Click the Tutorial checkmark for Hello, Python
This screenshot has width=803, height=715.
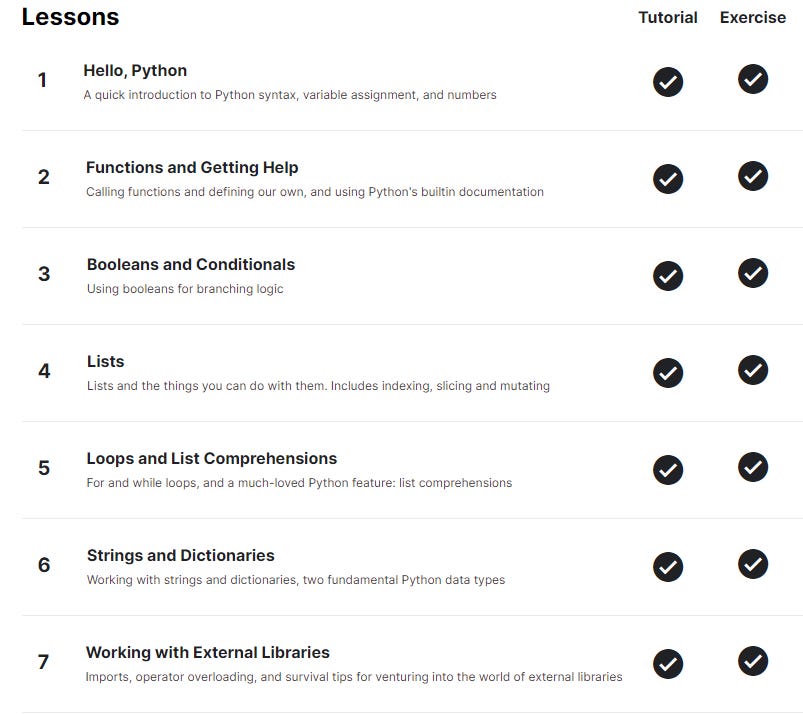pos(667,82)
